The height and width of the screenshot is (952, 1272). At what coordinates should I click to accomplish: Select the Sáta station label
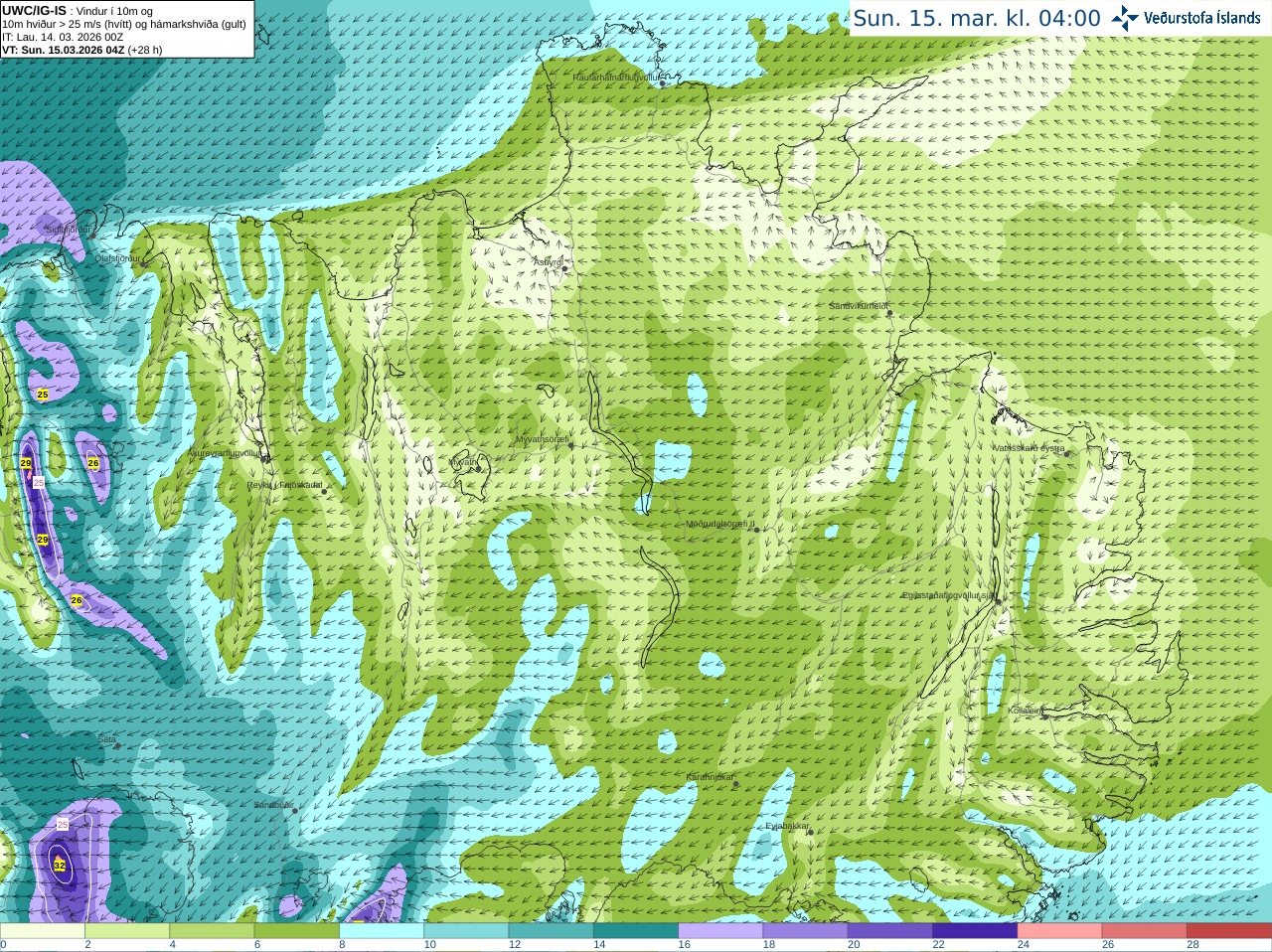[x=107, y=739]
